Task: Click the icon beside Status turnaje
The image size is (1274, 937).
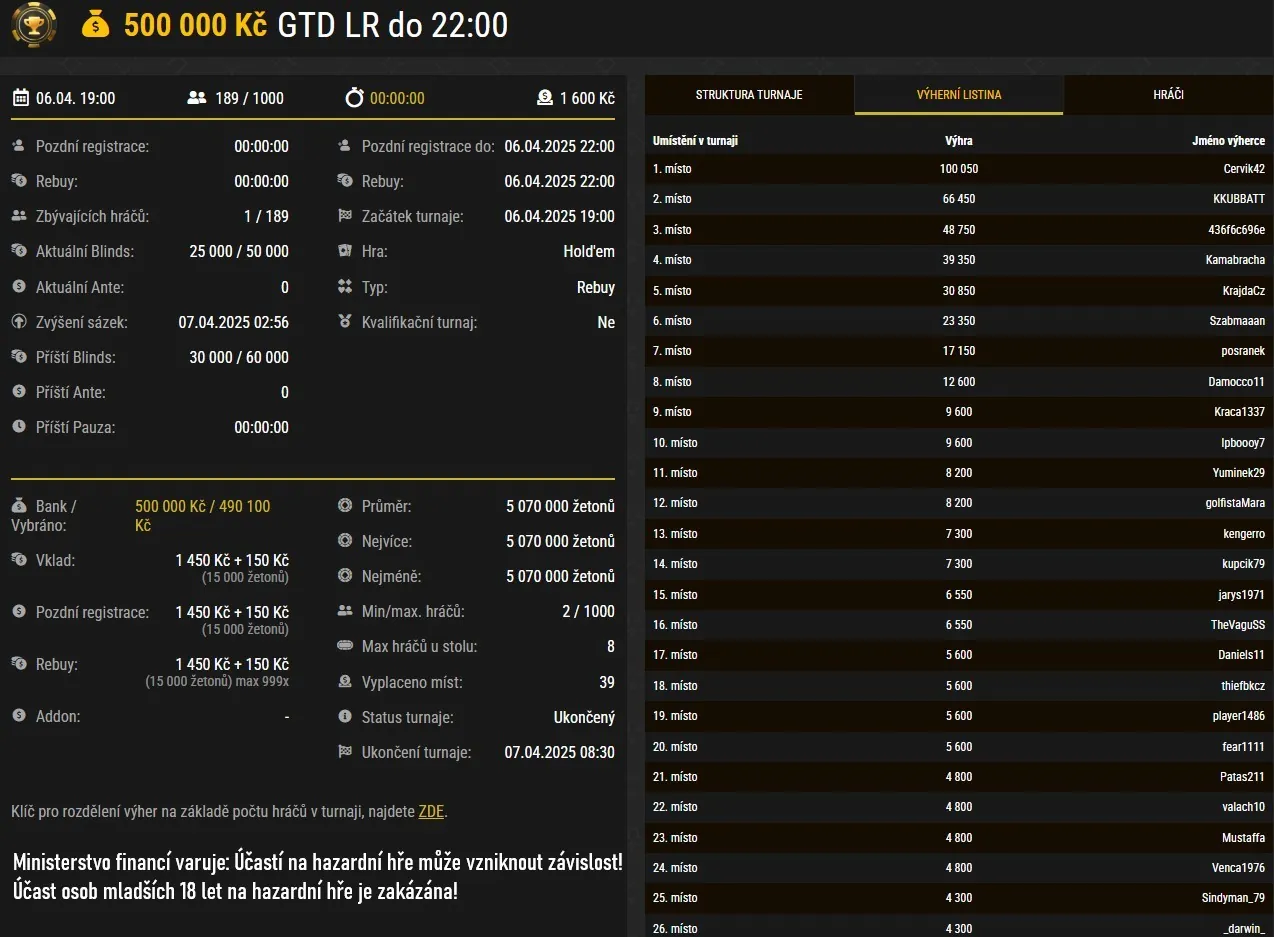Action: pyautogui.click(x=347, y=716)
